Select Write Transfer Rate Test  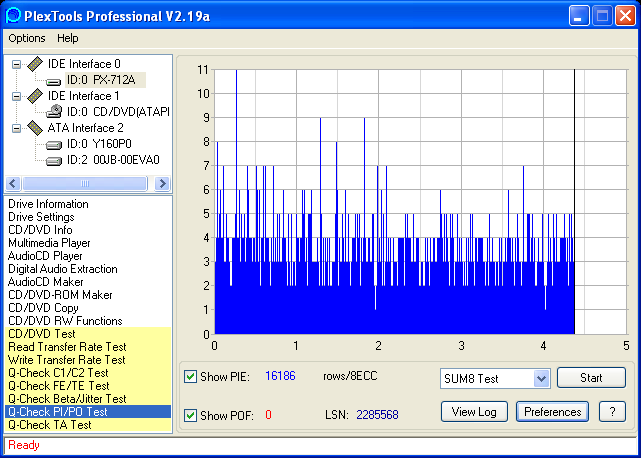point(88,360)
